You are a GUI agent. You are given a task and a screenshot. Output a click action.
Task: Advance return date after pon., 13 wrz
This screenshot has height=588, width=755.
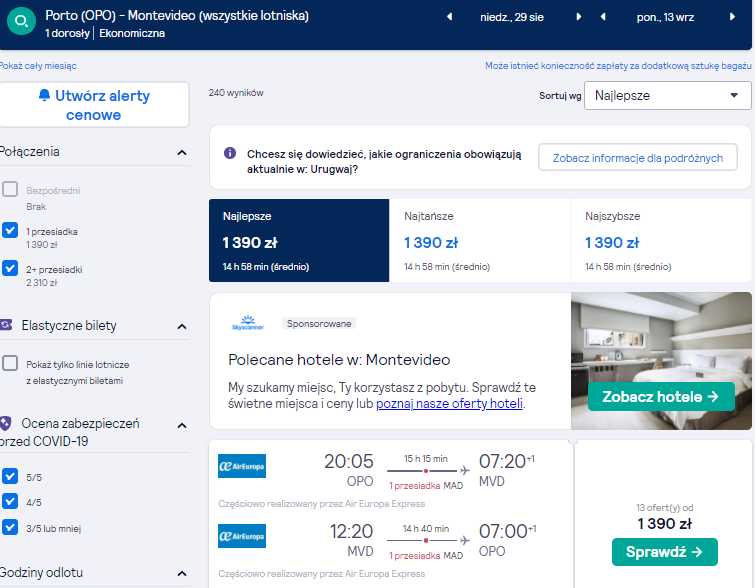click(732, 17)
